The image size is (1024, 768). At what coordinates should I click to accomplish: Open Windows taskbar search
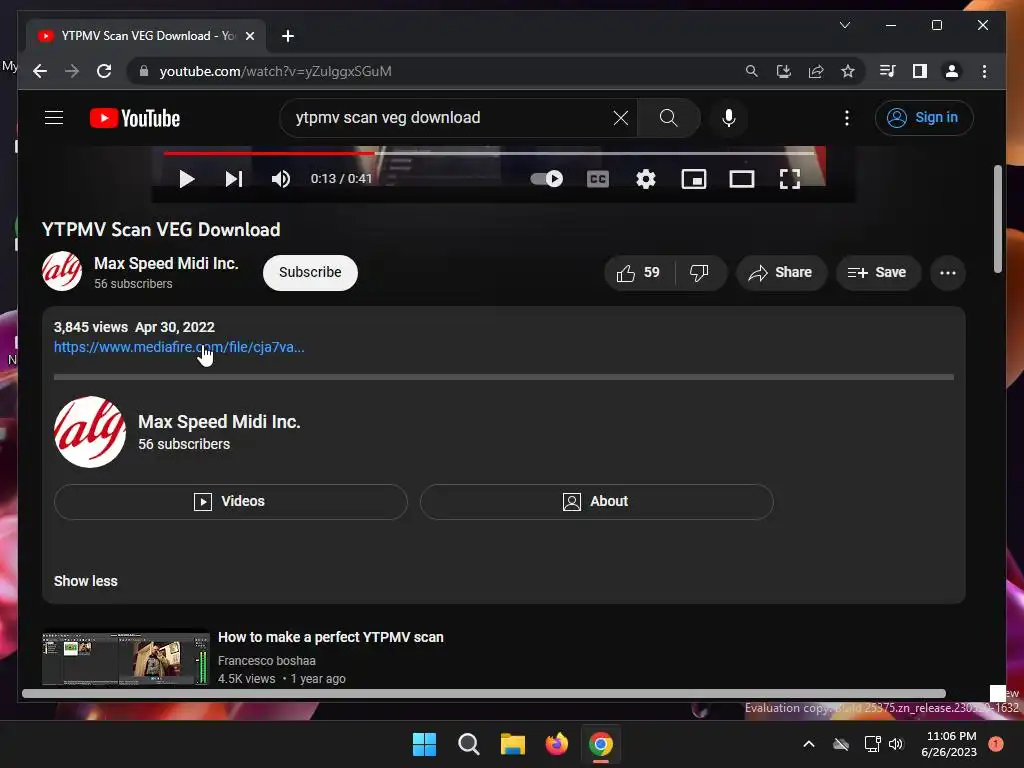[468, 744]
